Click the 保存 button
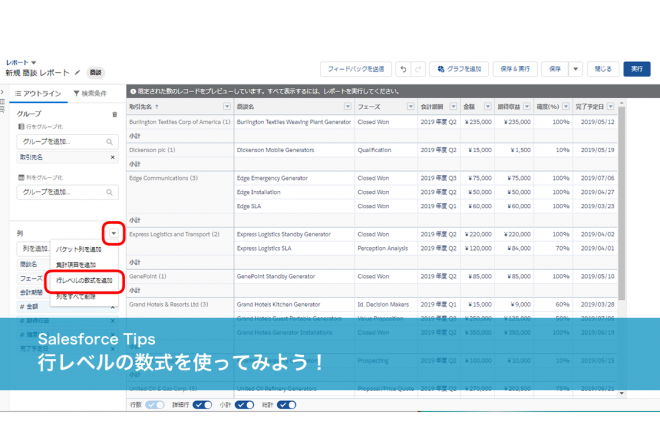The height and width of the screenshot is (438, 660). click(x=555, y=69)
